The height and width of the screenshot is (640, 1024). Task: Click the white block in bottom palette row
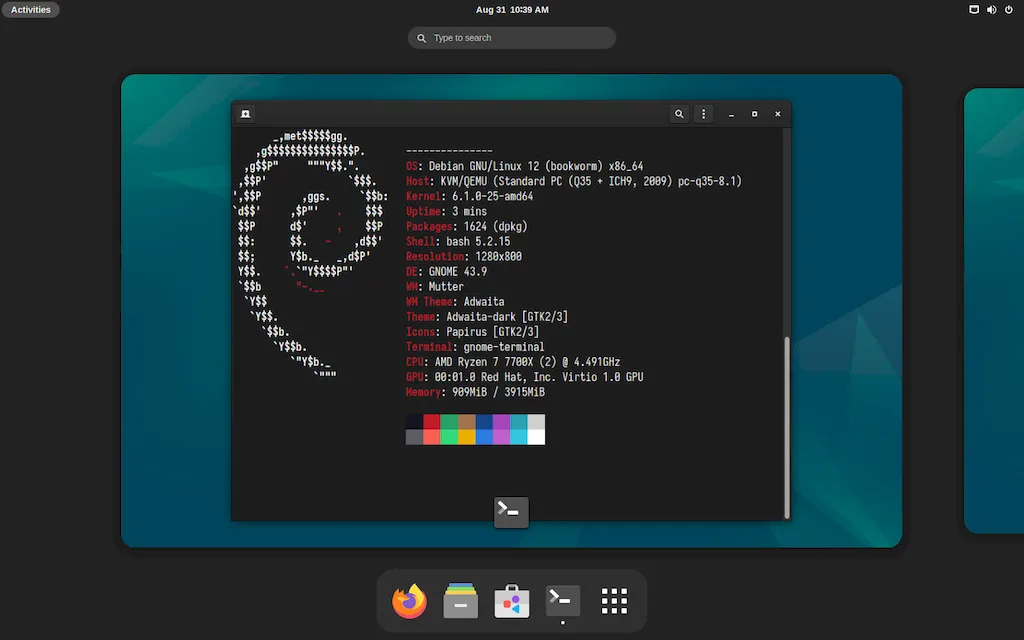coord(536,437)
